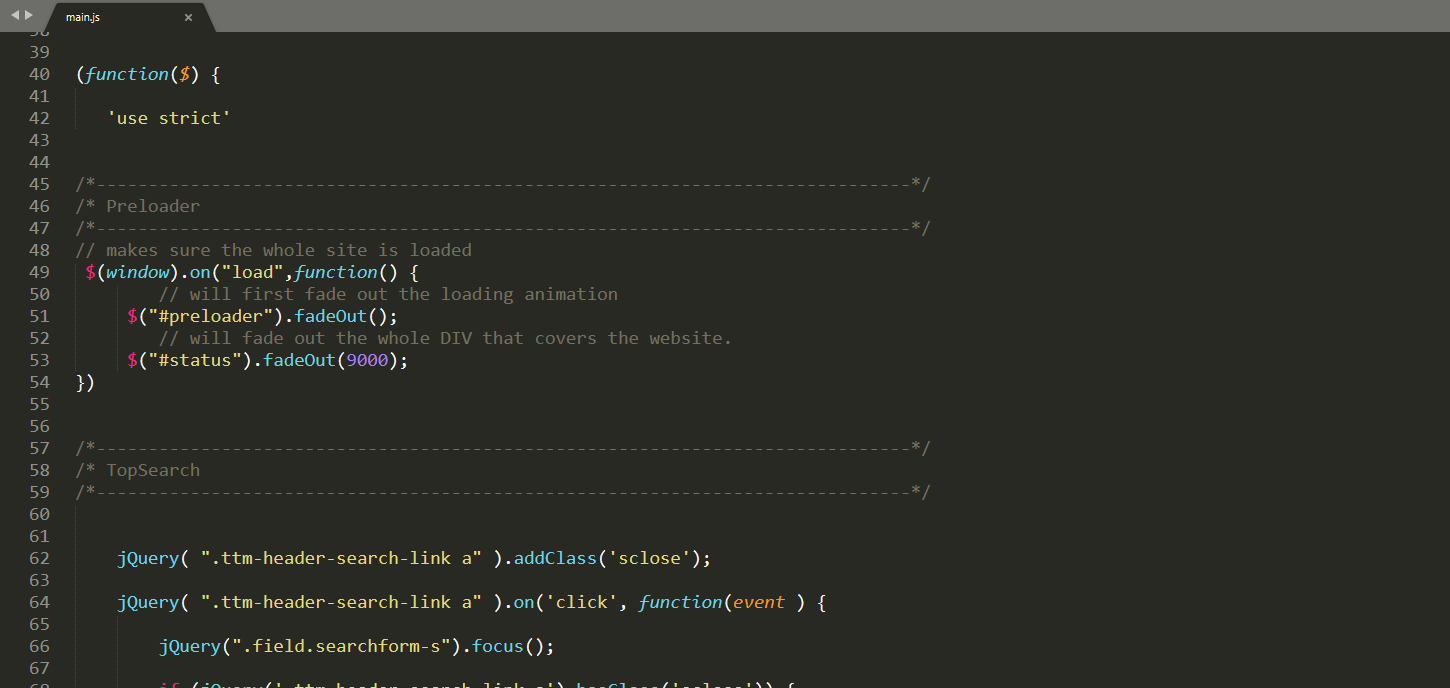1450x688 pixels.
Task: Go to previous tab with left arrow
Action: [15, 16]
